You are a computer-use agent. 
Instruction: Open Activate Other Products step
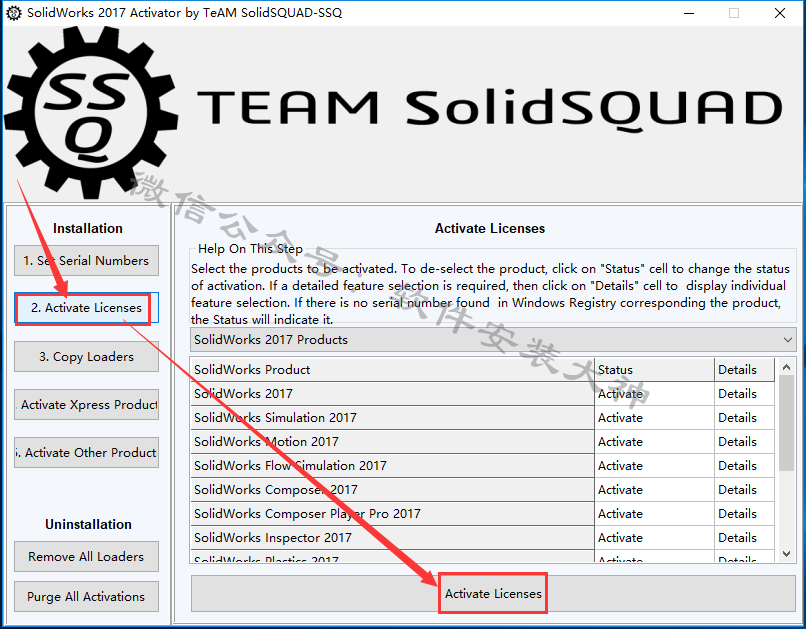tap(86, 453)
